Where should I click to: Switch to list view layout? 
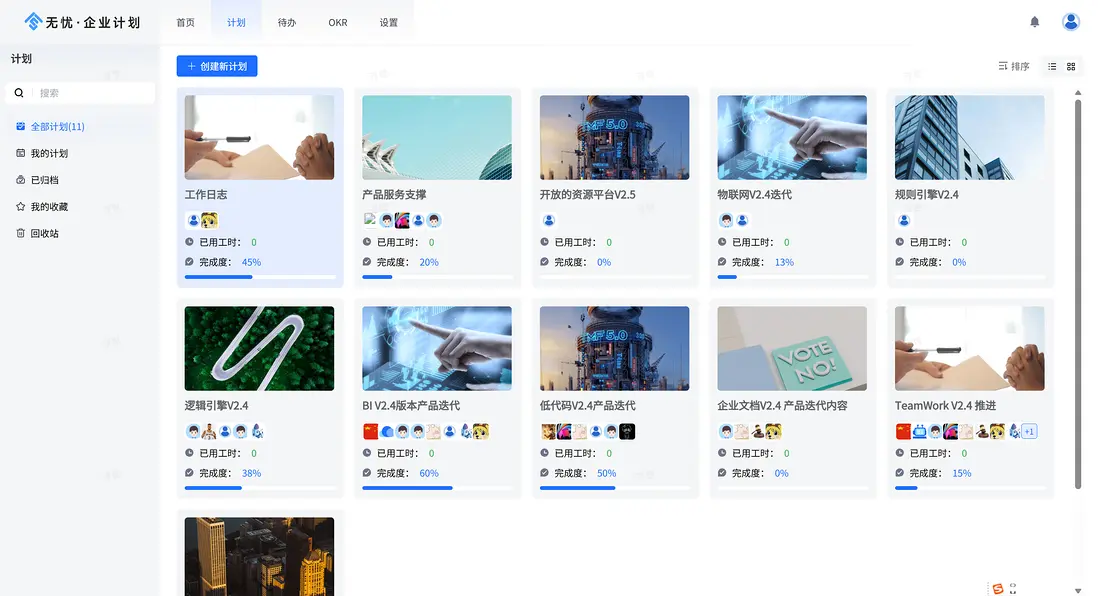pos(1053,66)
